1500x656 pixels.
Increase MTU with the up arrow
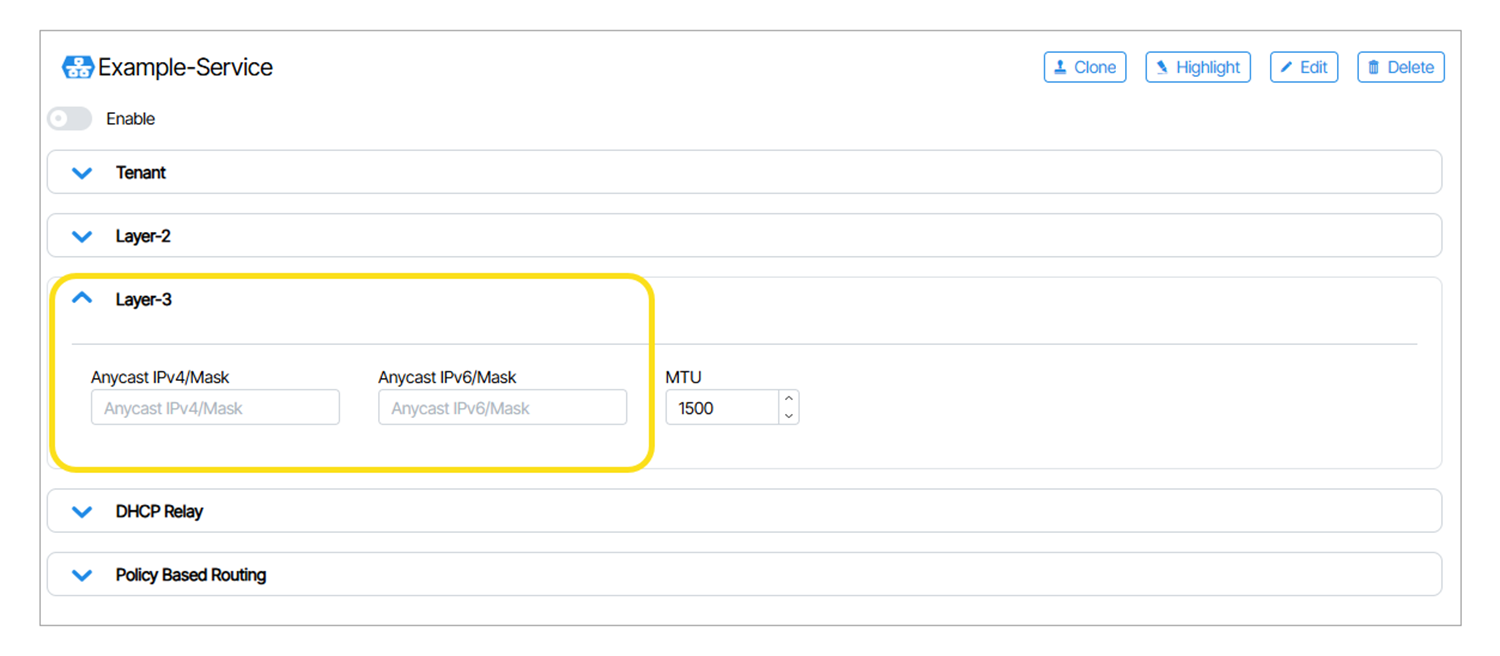pyautogui.click(x=789, y=400)
